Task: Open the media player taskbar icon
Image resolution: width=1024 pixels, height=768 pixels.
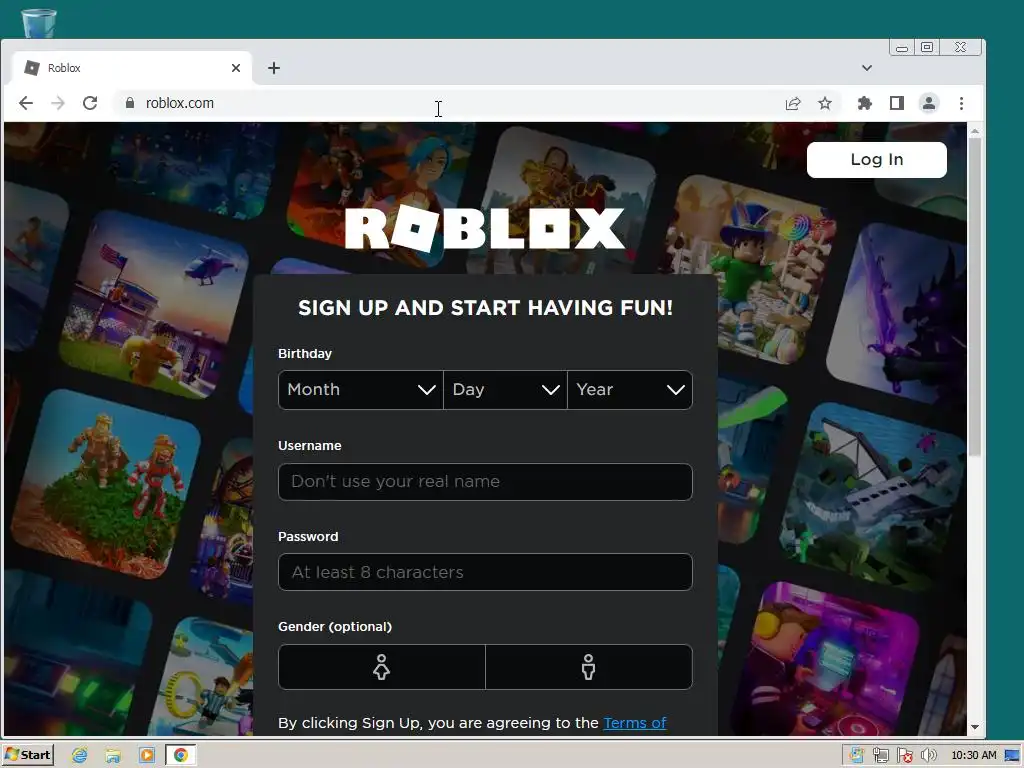Action: click(147, 756)
